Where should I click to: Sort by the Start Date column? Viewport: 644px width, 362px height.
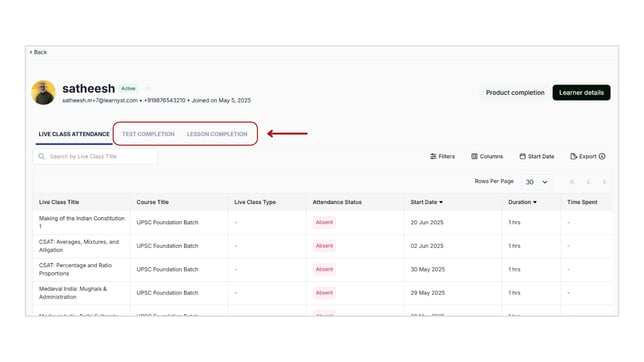coord(427,202)
